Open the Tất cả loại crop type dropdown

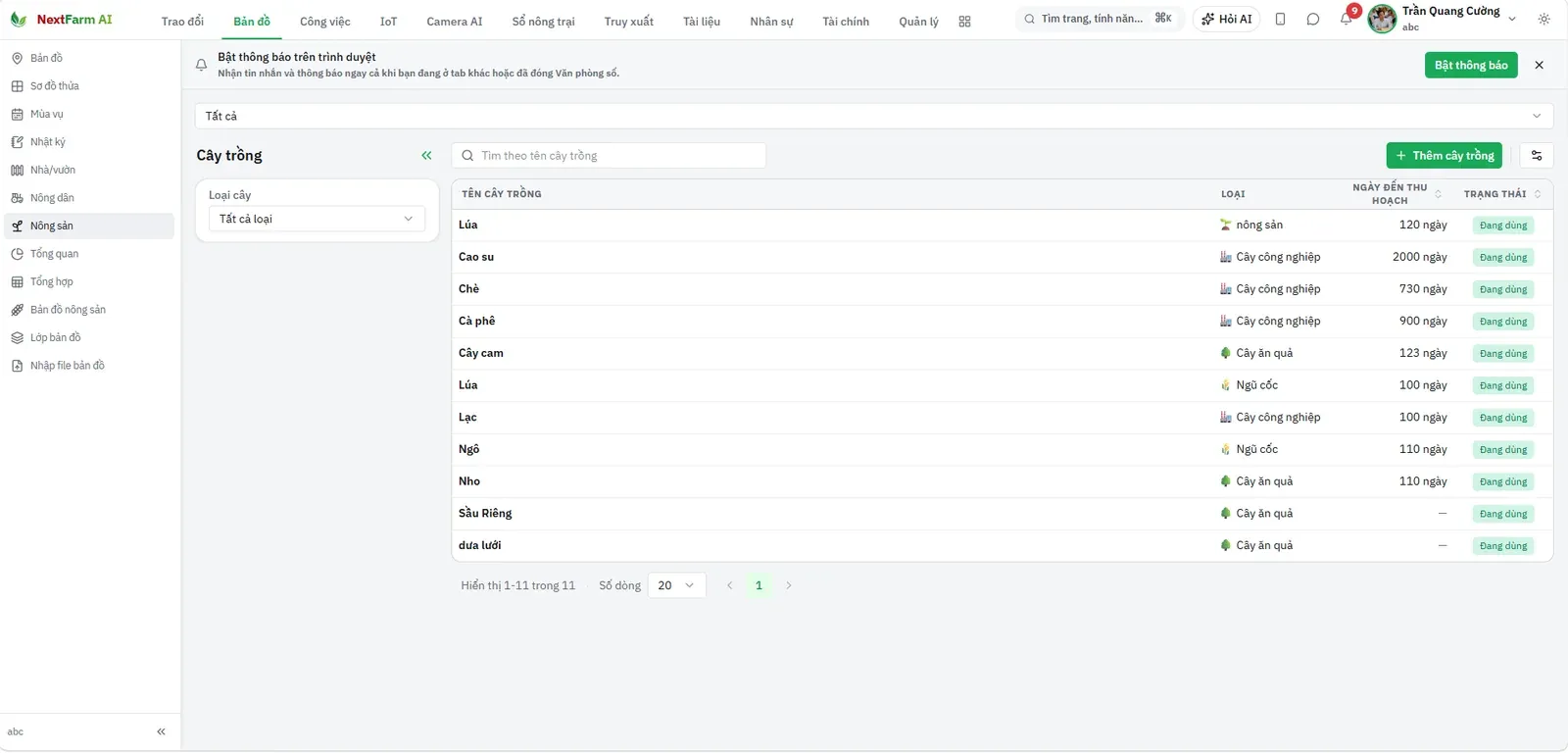click(317, 219)
